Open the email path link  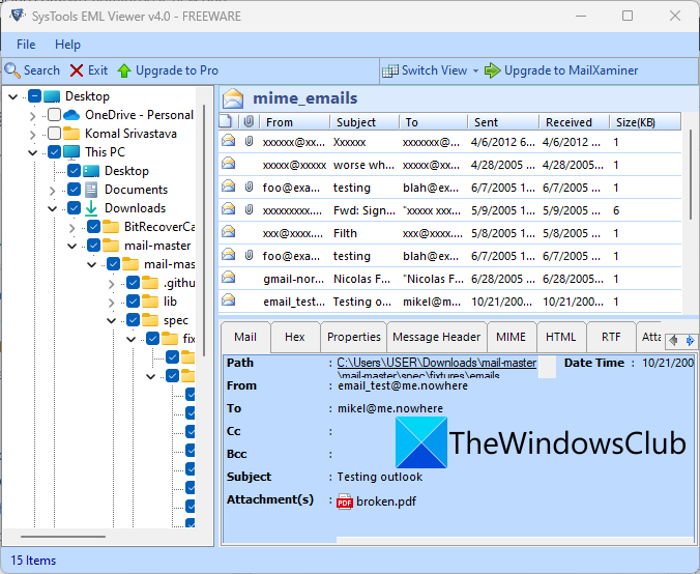[437, 368]
